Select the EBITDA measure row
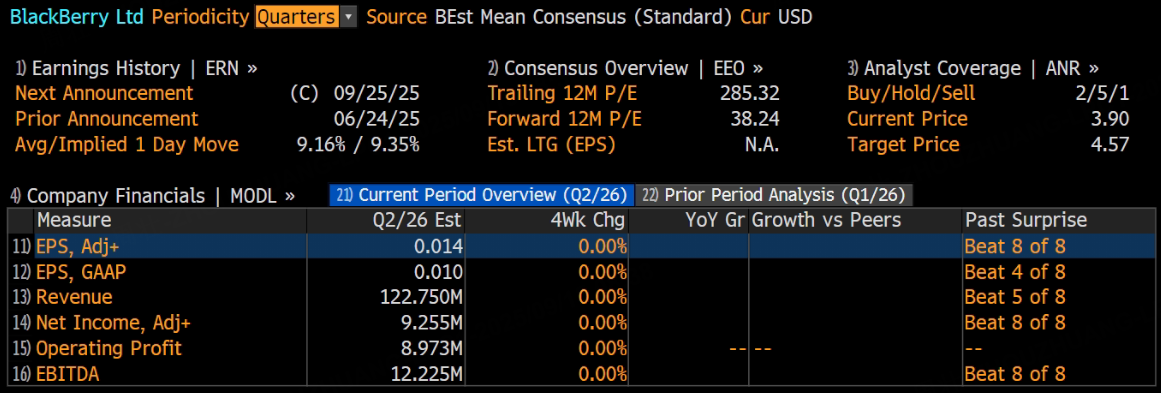 (580, 374)
